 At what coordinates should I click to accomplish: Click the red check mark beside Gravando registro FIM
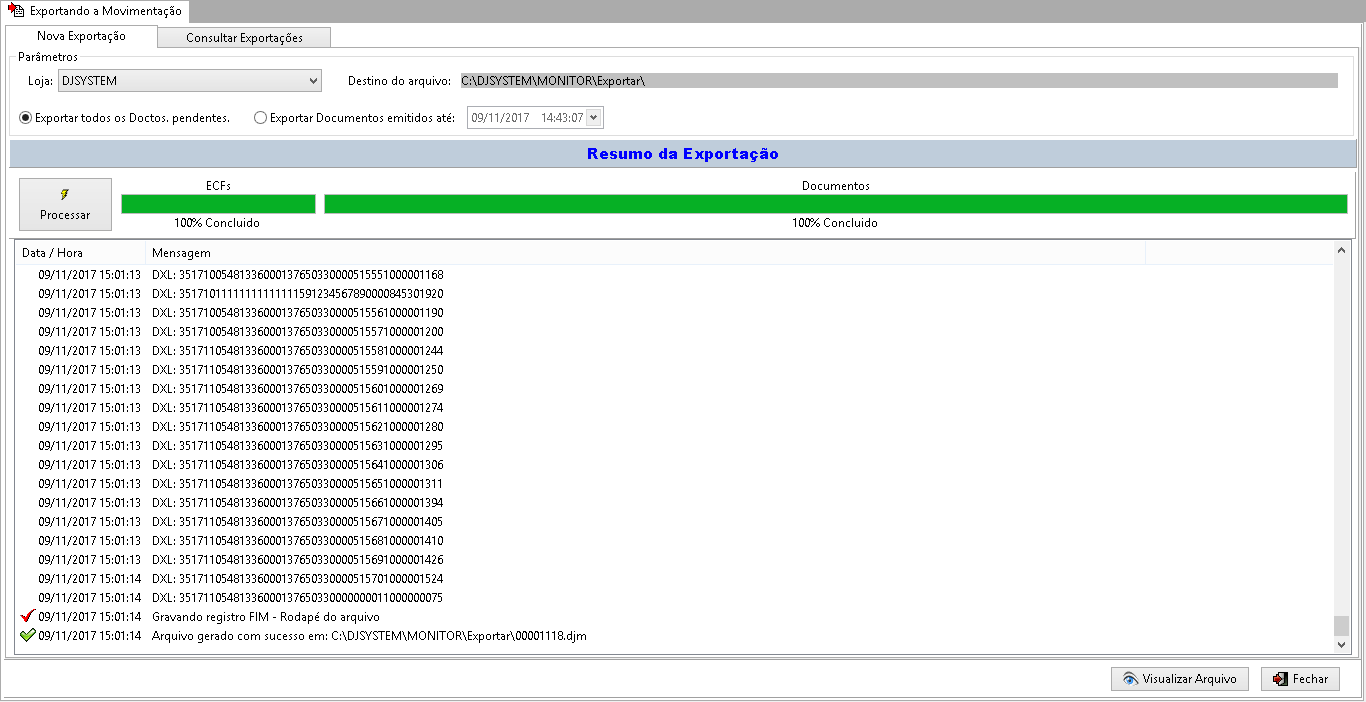[27, 616]
